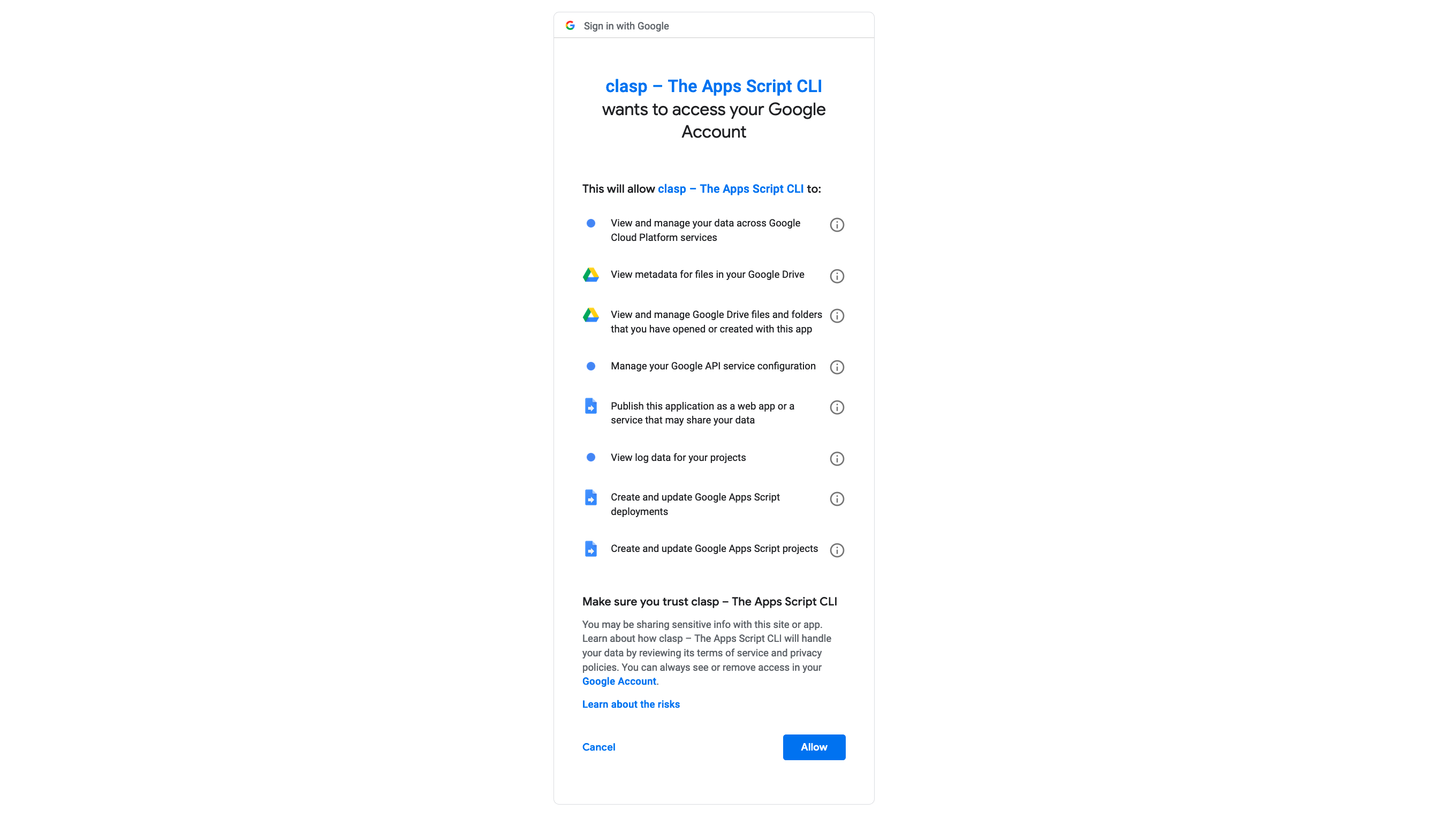This screenshot has height=818, width=1456.
Task: Click the Apps Script projects info icon
Action: point(837,549)
